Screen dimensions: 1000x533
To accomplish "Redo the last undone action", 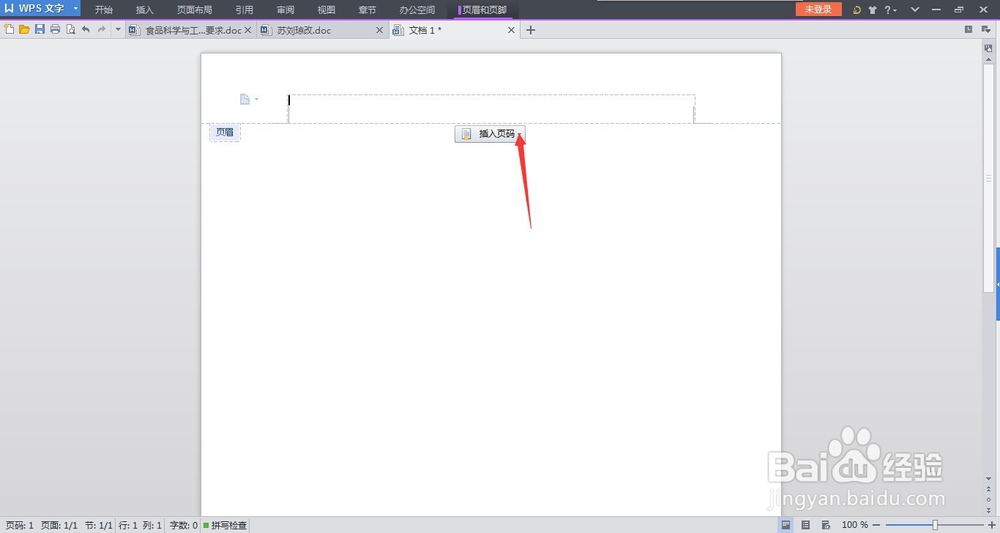I will 101,29.
